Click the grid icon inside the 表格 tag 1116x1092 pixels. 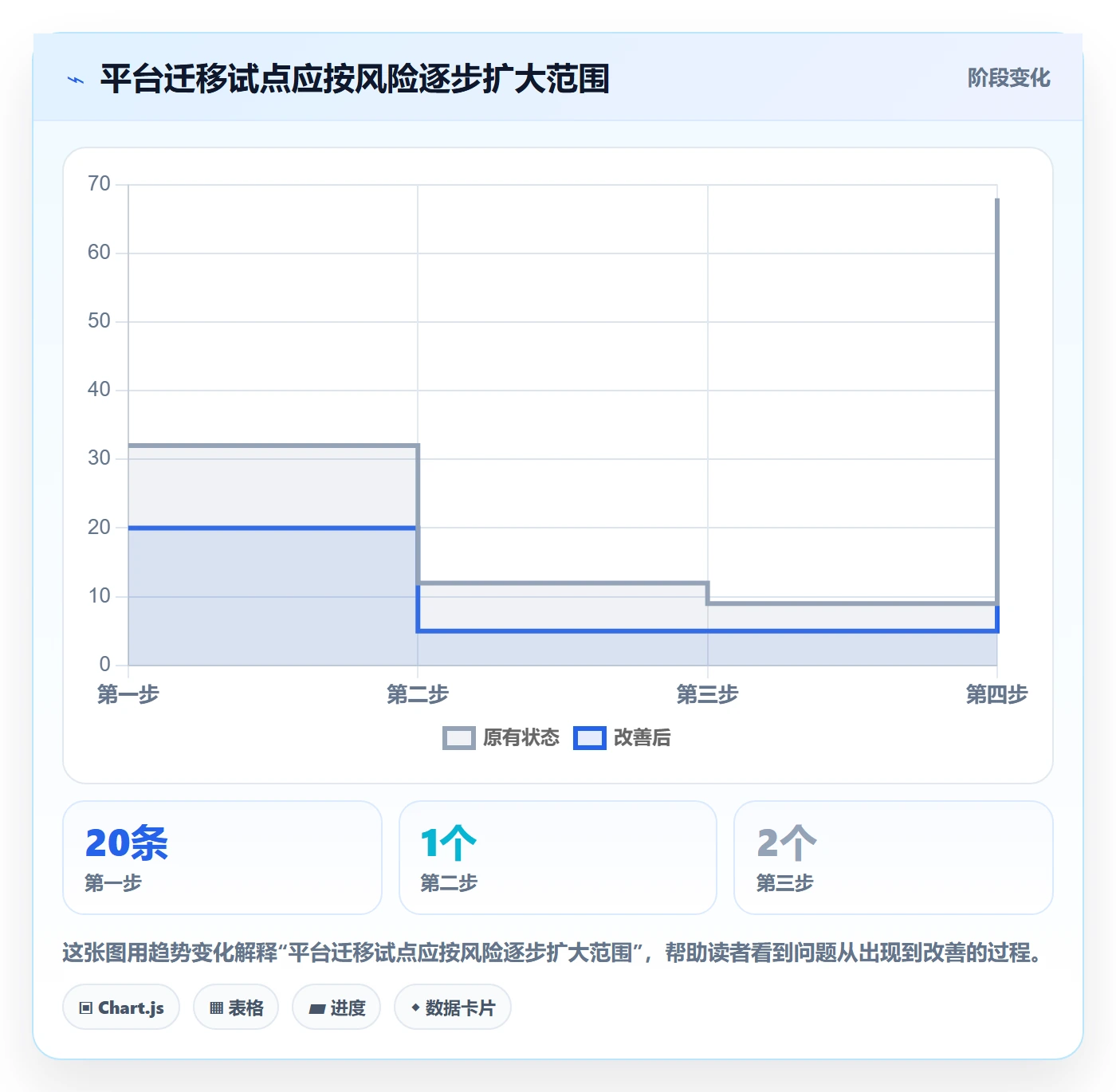[x=216, y=1008]
